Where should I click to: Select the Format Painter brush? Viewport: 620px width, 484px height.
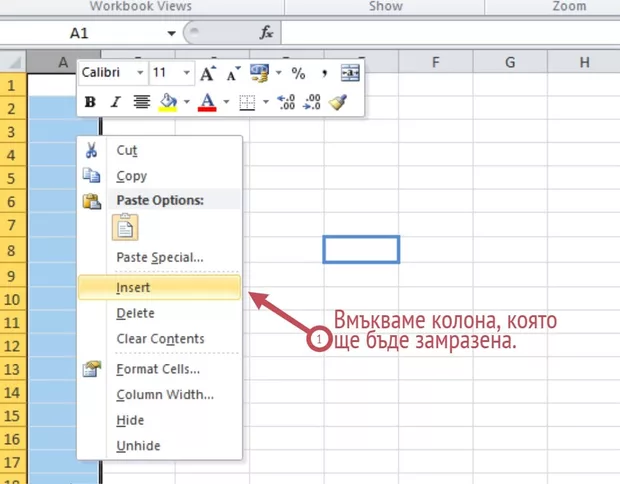(x=338, y=102)
